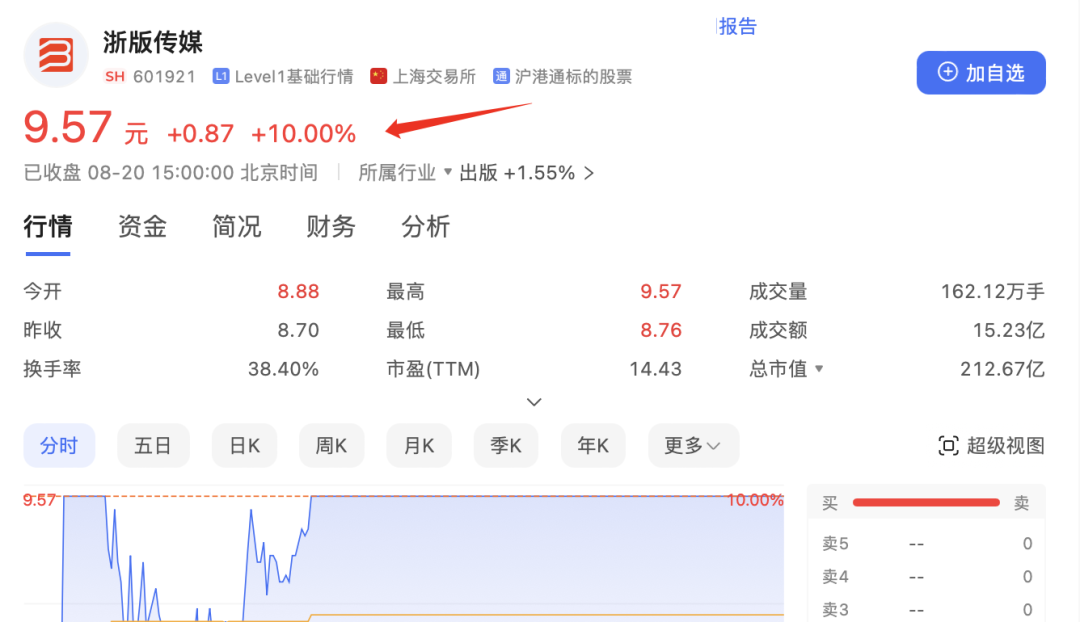Image resolution: width=1080 pixels, height=622 pixels.
Task: Open the 出版 +1.55% industry link
Action: pos(527,173)
